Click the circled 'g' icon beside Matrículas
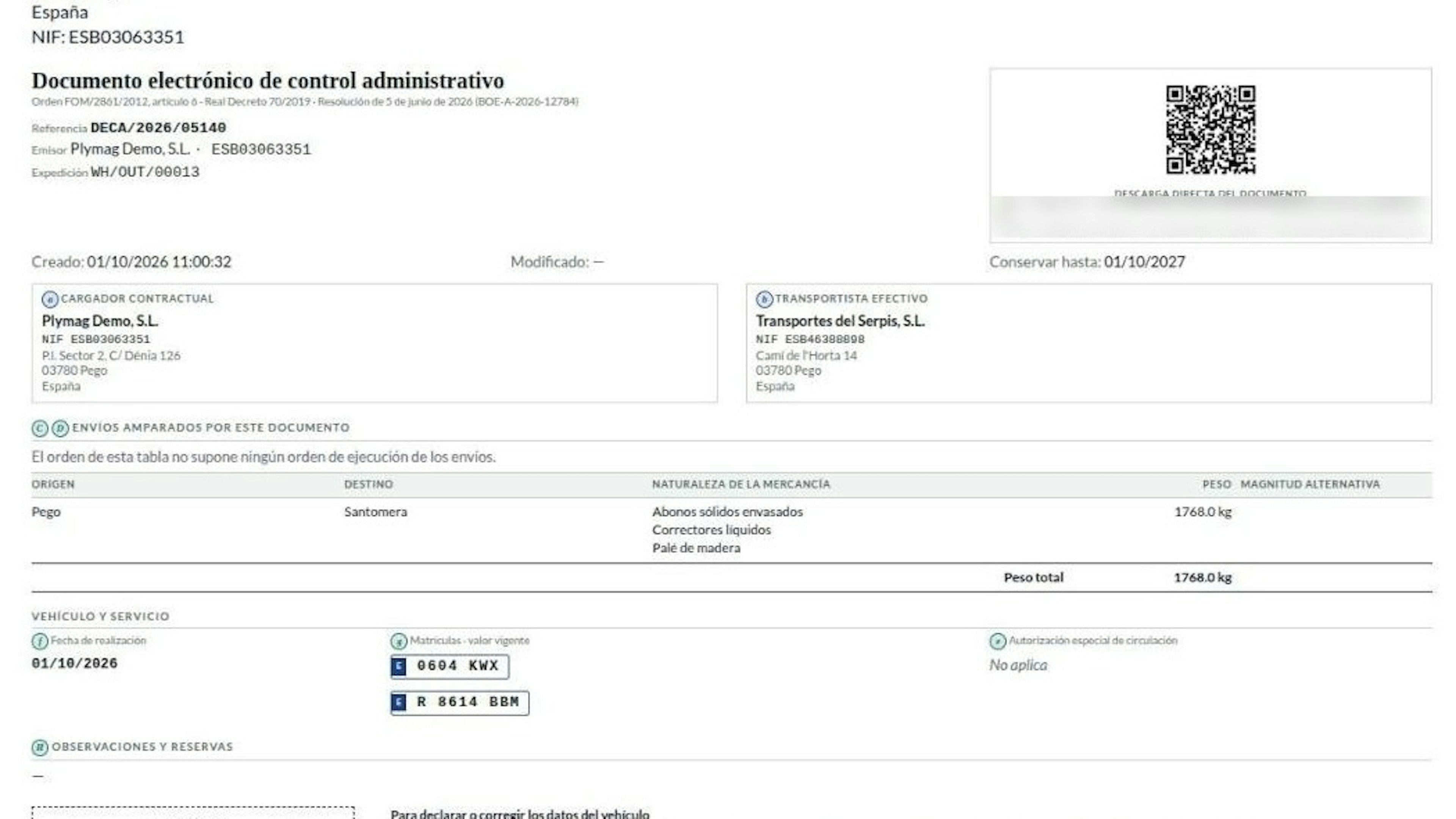The image size is (1456, 819). [399, 642]
